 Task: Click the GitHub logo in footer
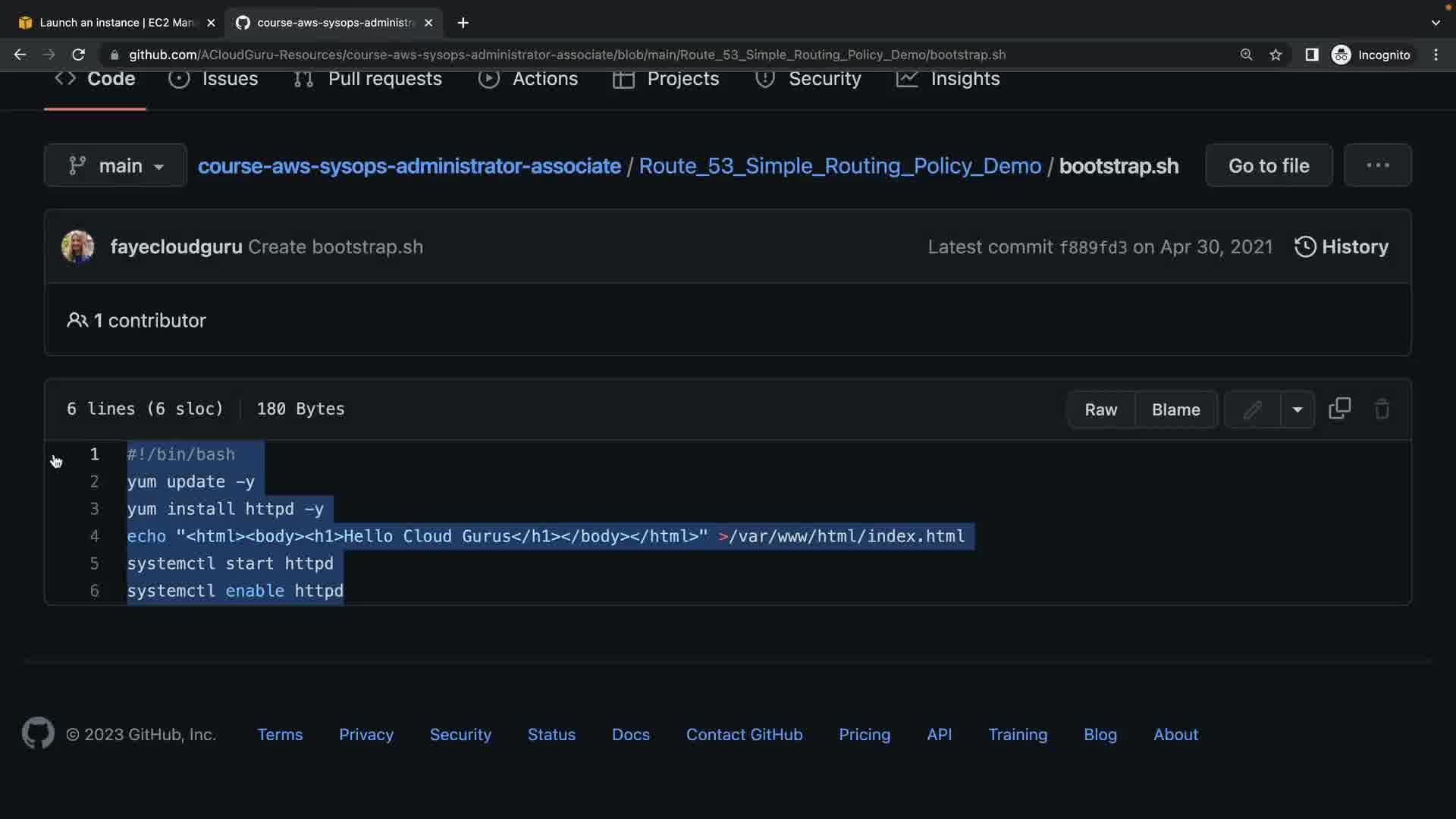point(38,733)
